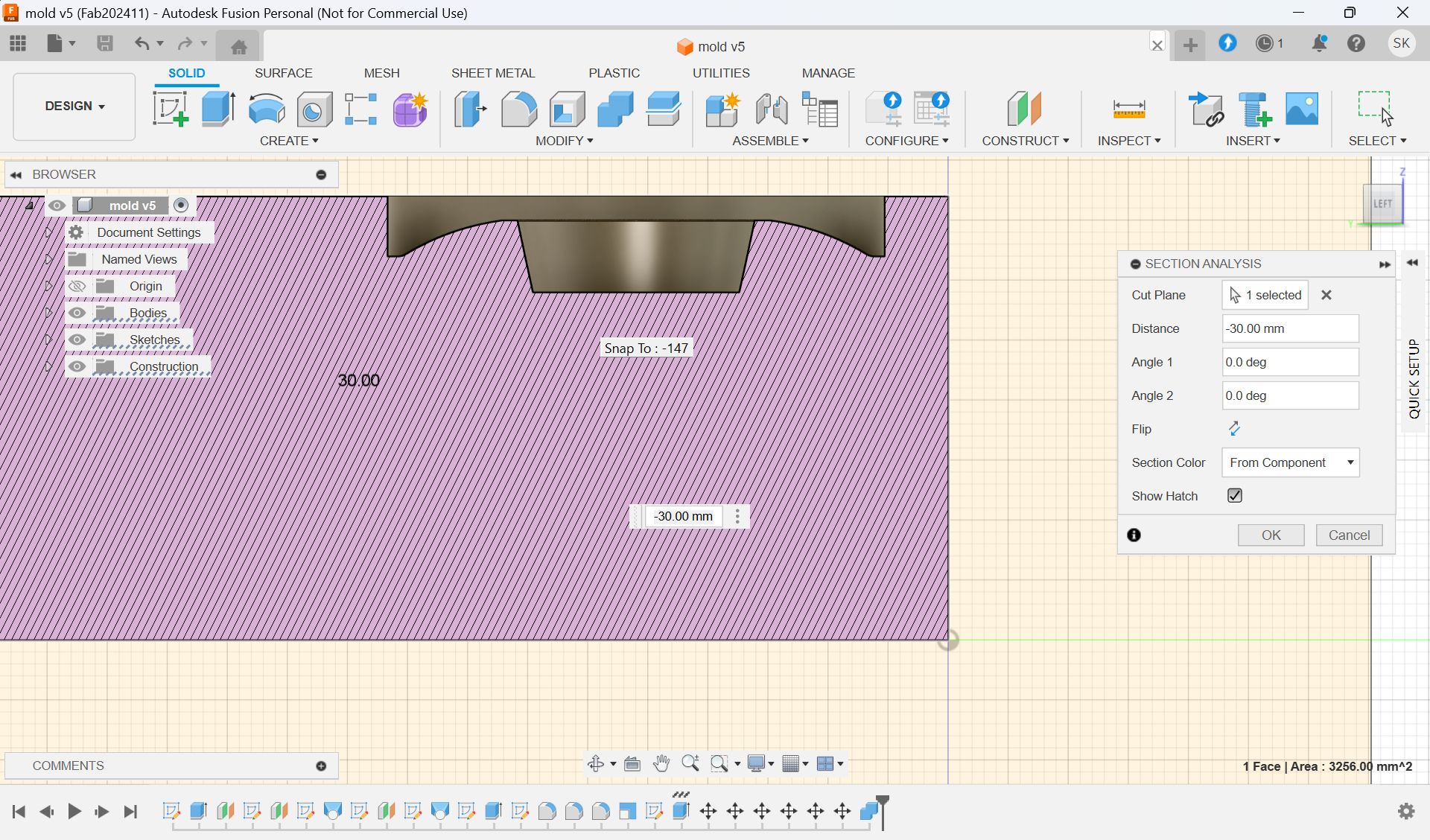Hide the Construction folder
The height and width of the screenshot is (840, 1430).
click(x=77, y=366)
